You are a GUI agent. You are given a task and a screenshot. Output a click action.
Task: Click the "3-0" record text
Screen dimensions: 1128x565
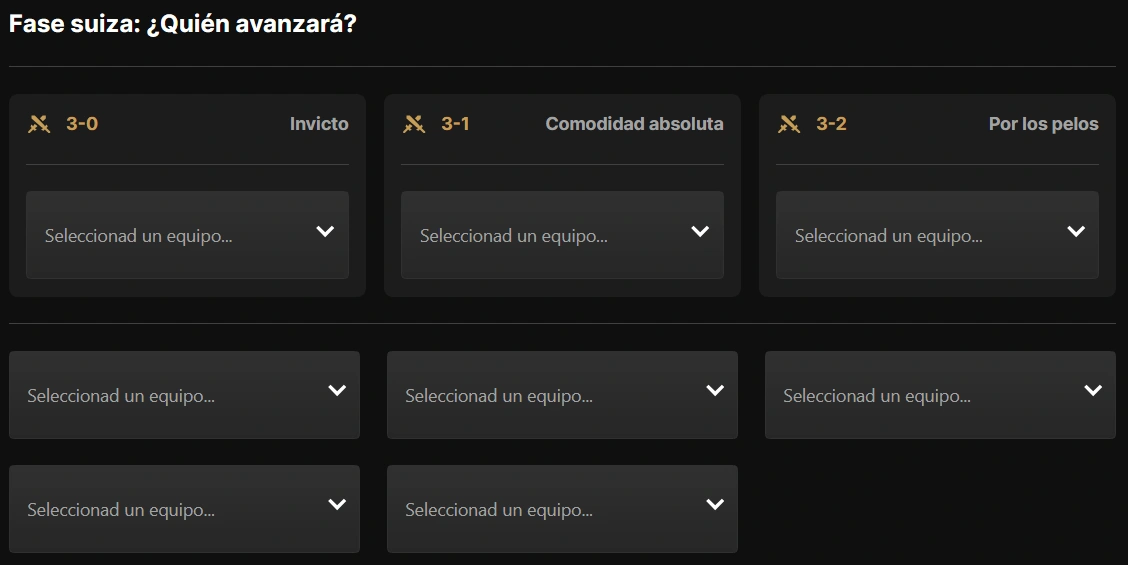click(x=82, y=124)
